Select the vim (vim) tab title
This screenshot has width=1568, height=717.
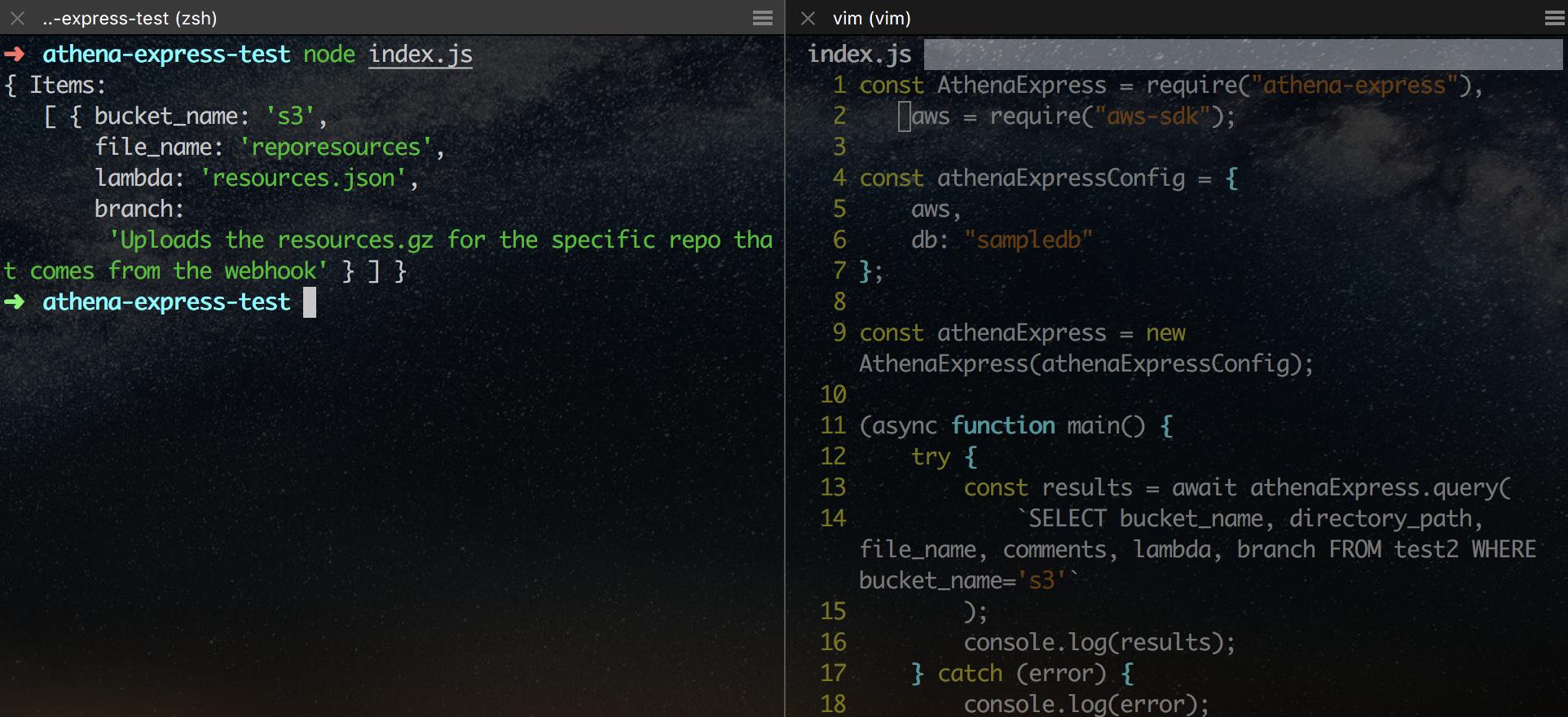point(872,18)
